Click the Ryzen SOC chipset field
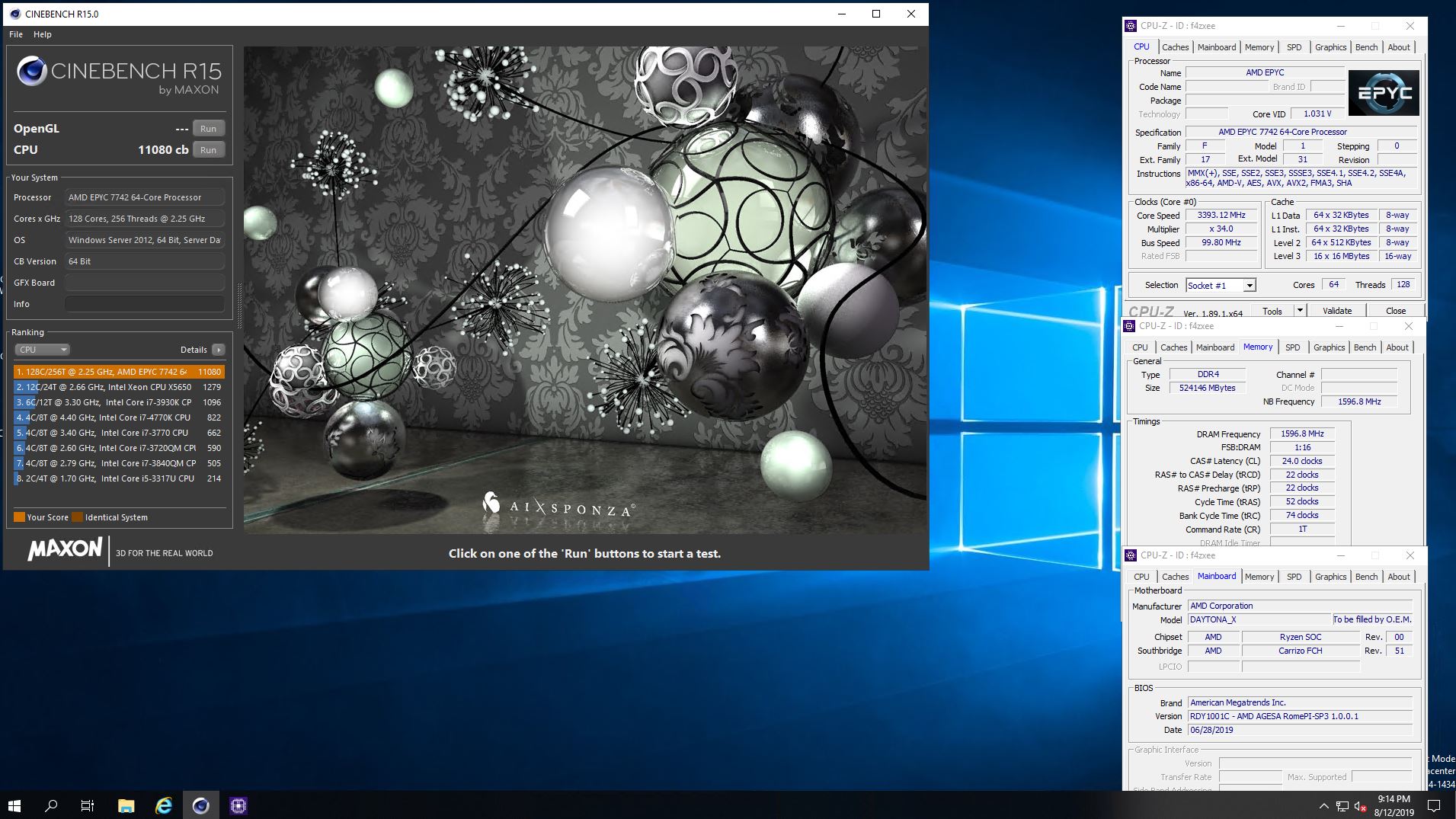 point(1301,637)
